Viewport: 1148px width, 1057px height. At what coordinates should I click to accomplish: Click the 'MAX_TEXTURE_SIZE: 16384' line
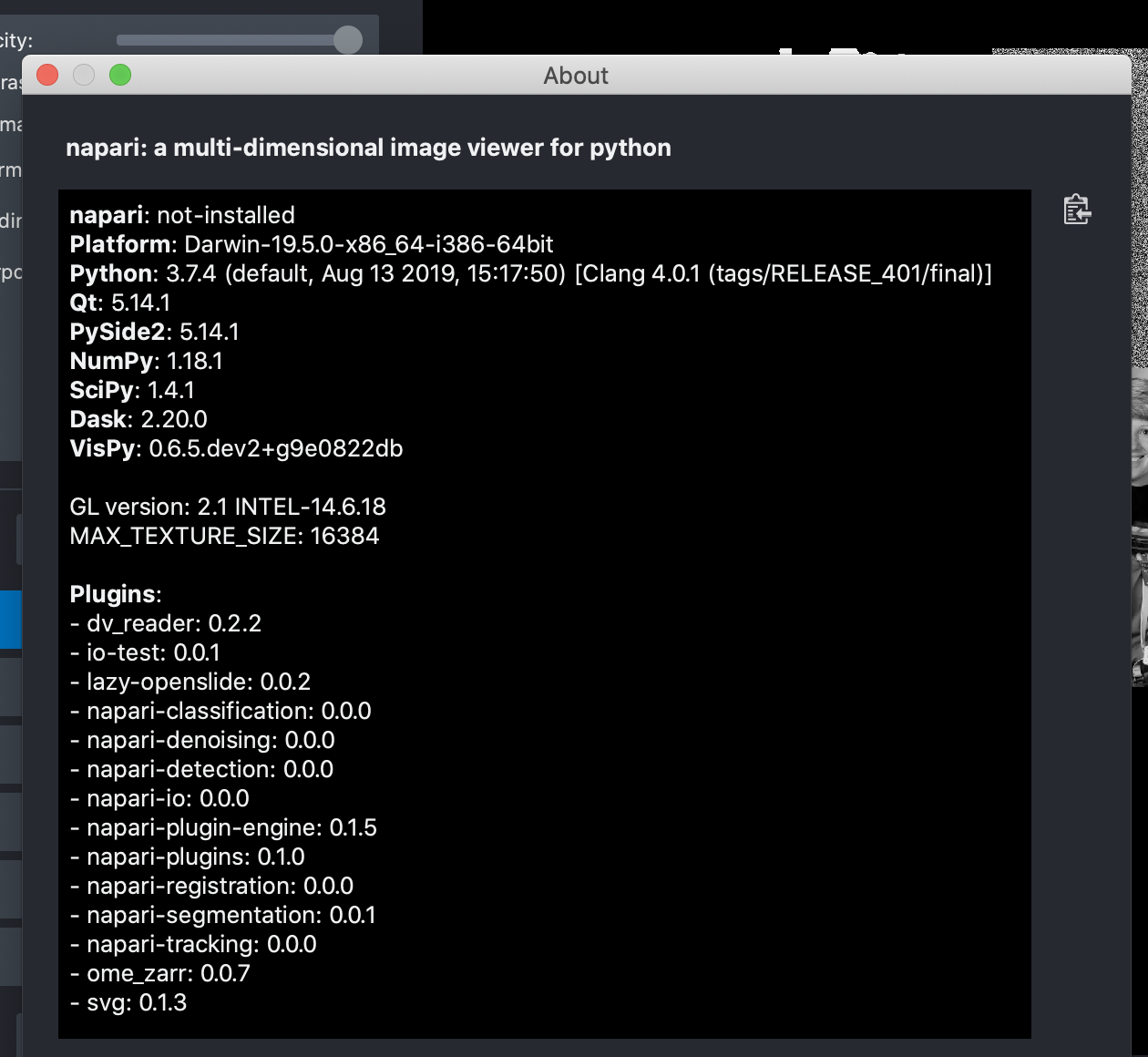224,536
